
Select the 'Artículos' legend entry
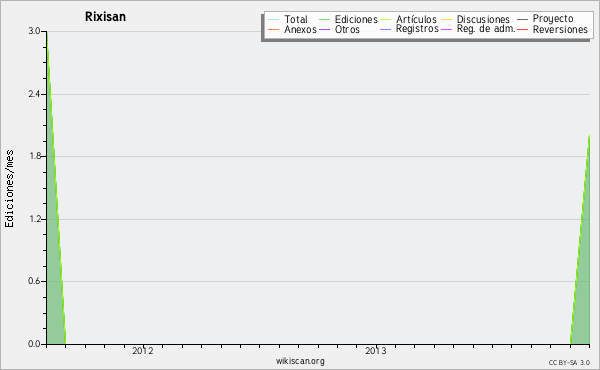pyautogui.click(x=416, y=19)
